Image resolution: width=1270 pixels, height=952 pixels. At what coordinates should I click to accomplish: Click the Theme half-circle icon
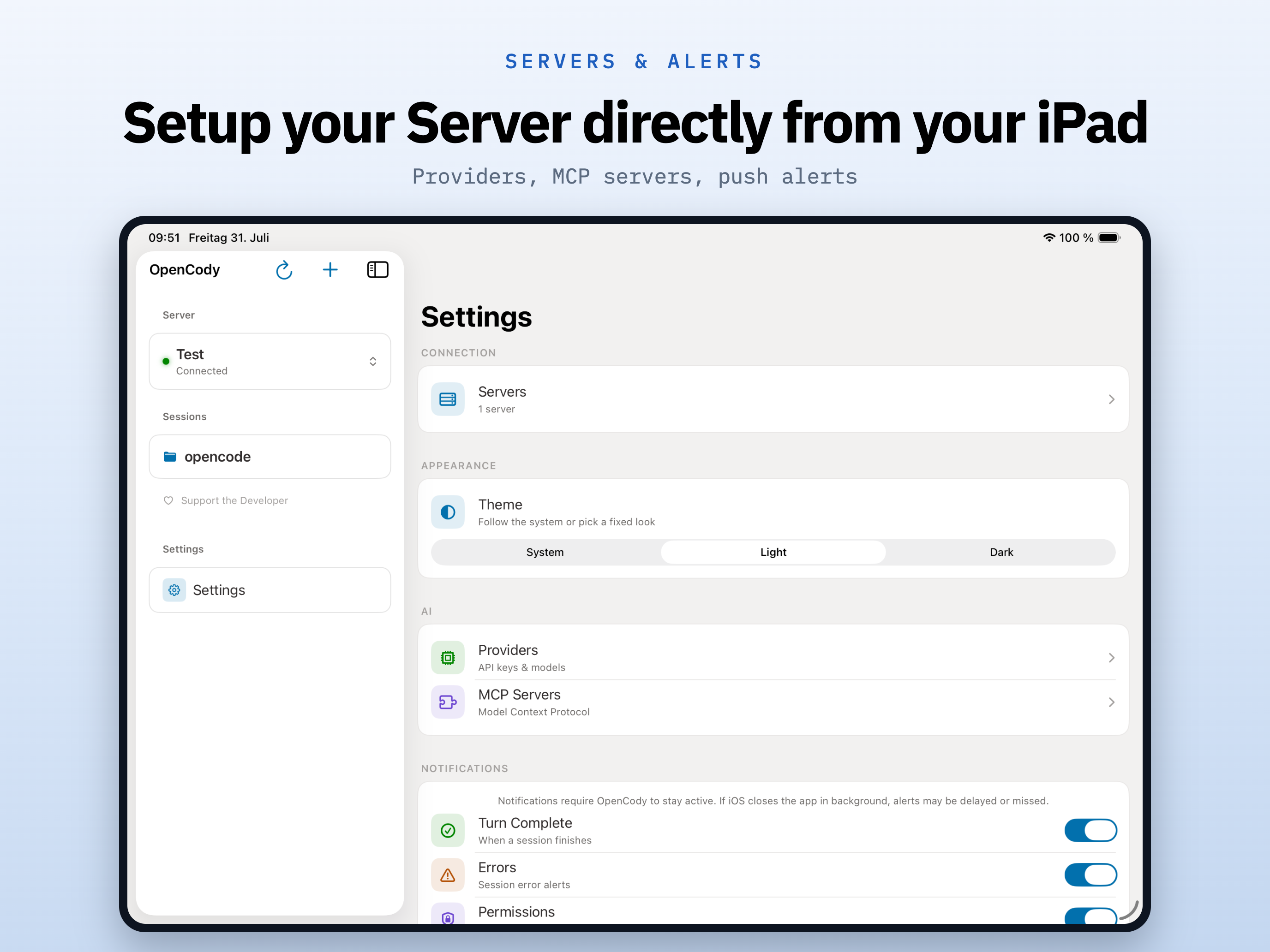tap(448, 512)
